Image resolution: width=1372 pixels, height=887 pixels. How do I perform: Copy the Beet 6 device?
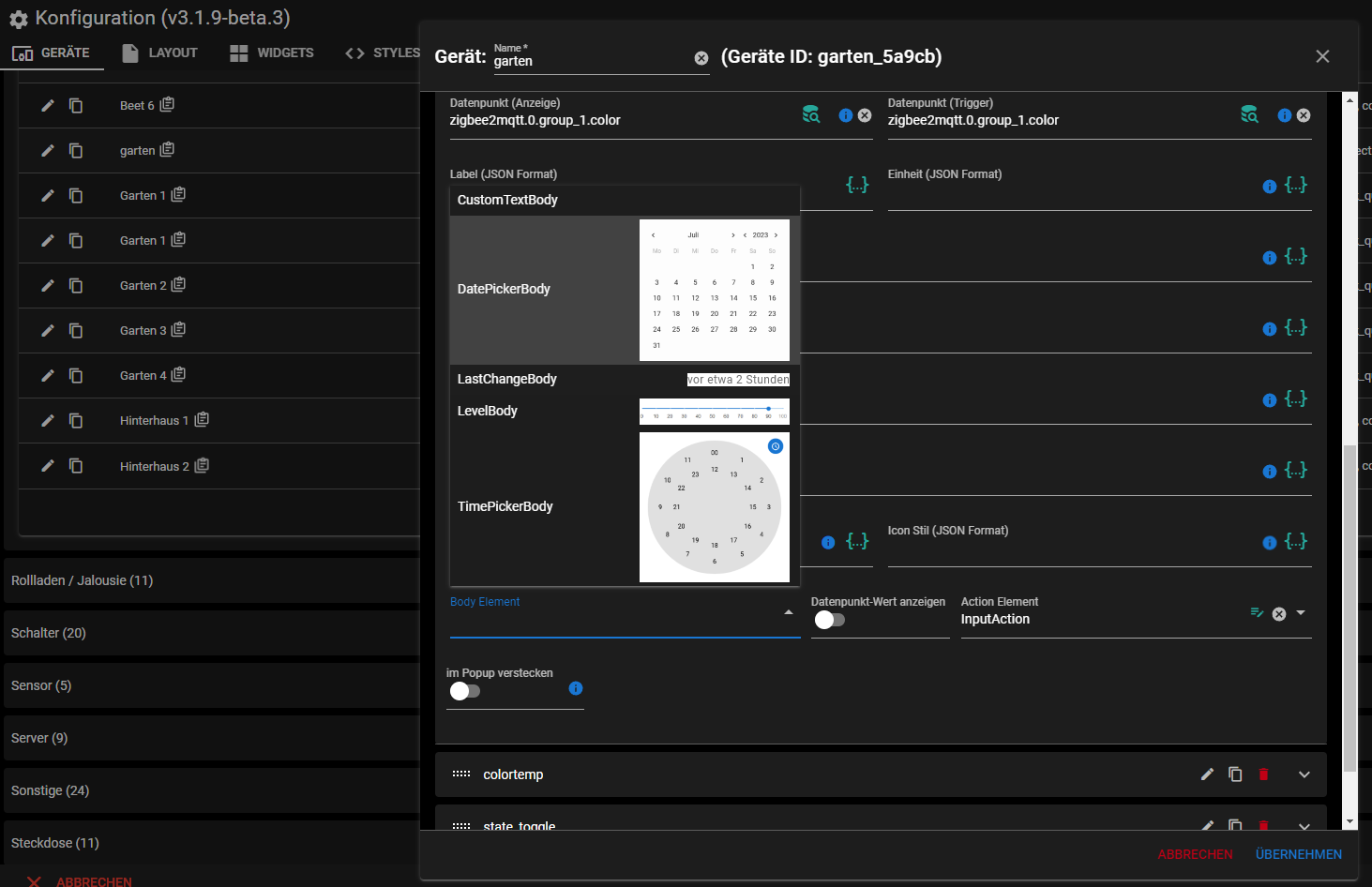76,106
